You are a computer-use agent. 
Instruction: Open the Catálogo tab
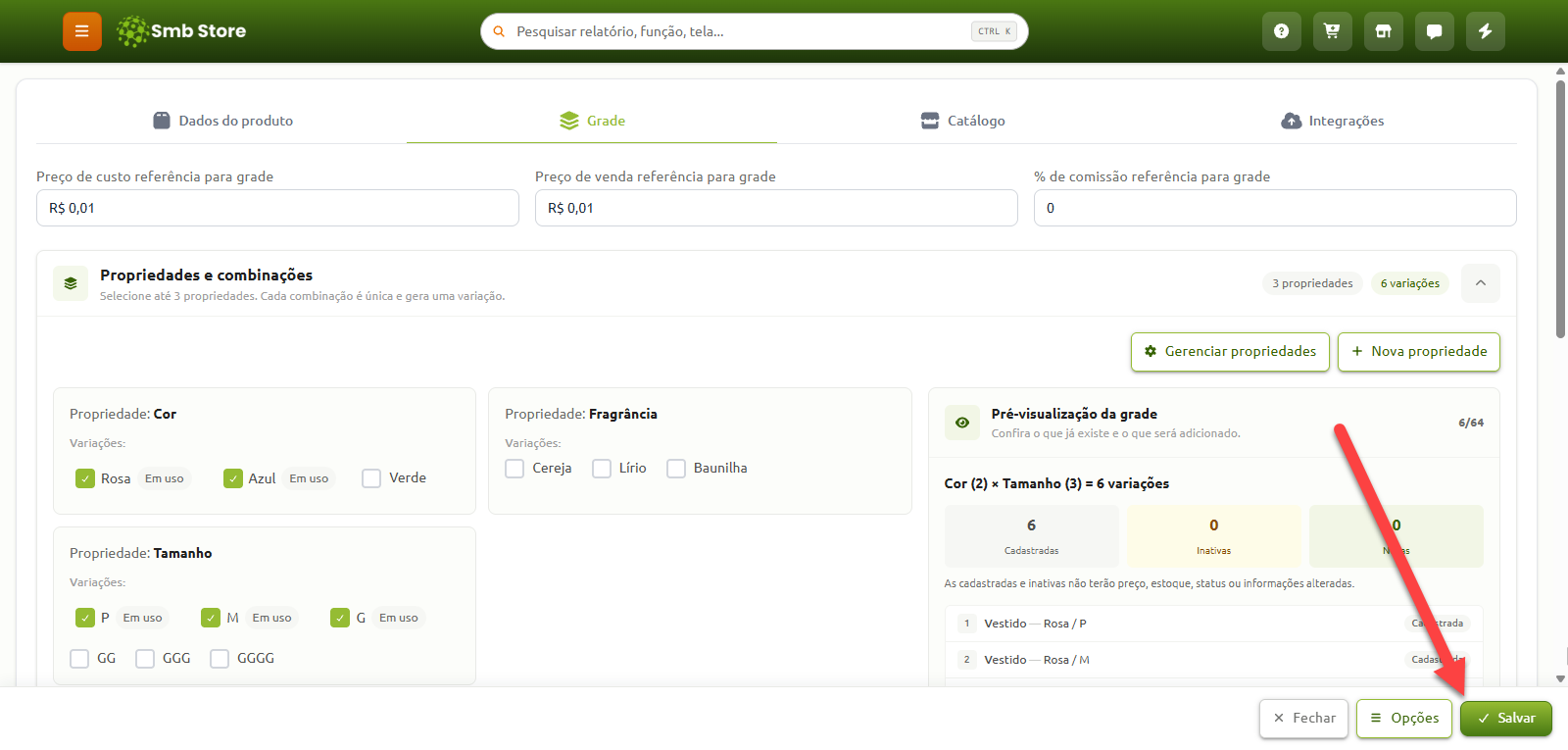[962, 121]
